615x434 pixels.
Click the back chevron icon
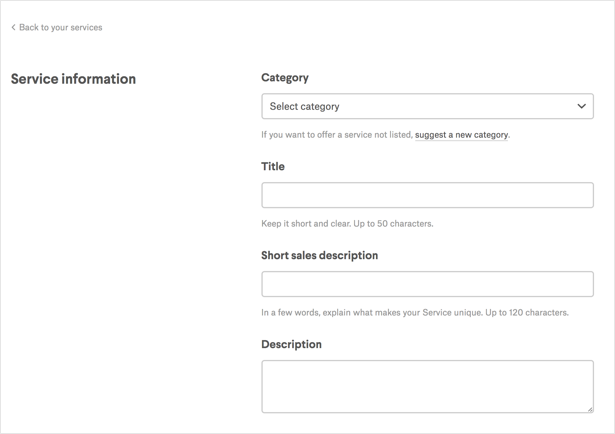[x=13, y=28]
